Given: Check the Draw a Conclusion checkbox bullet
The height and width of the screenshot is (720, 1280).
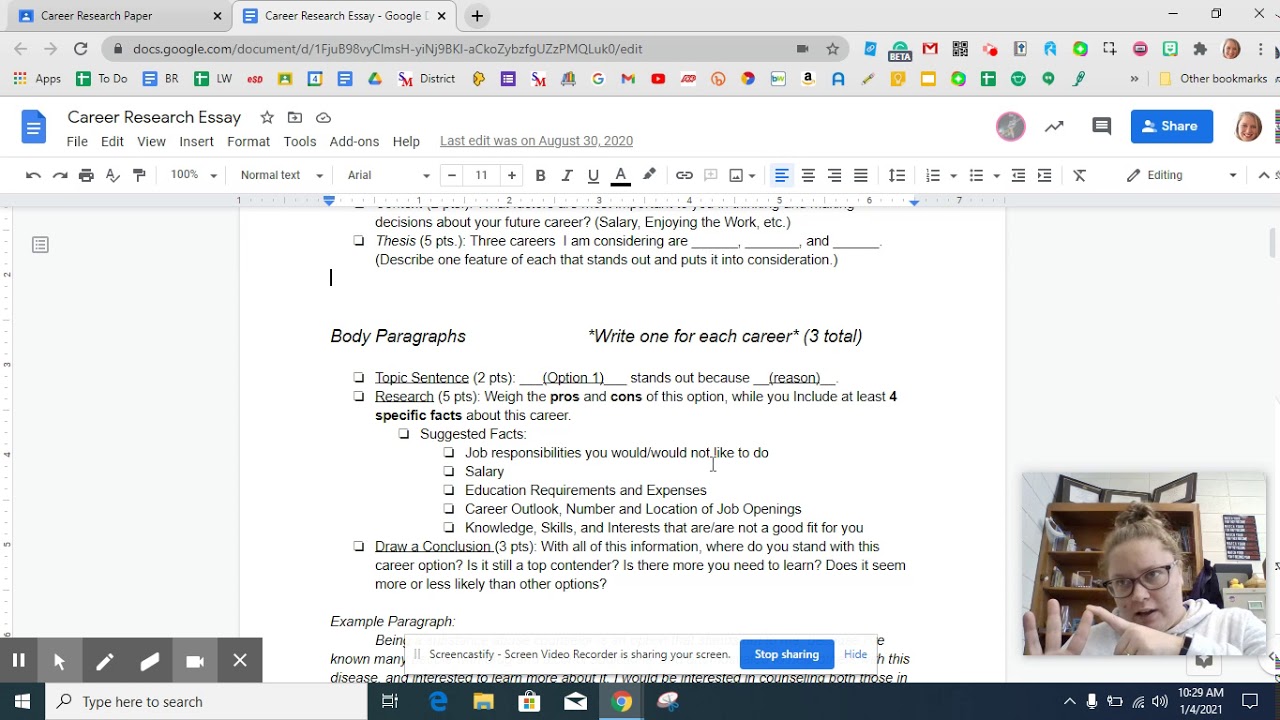Looking at the screenshot, I should point(359,546).
